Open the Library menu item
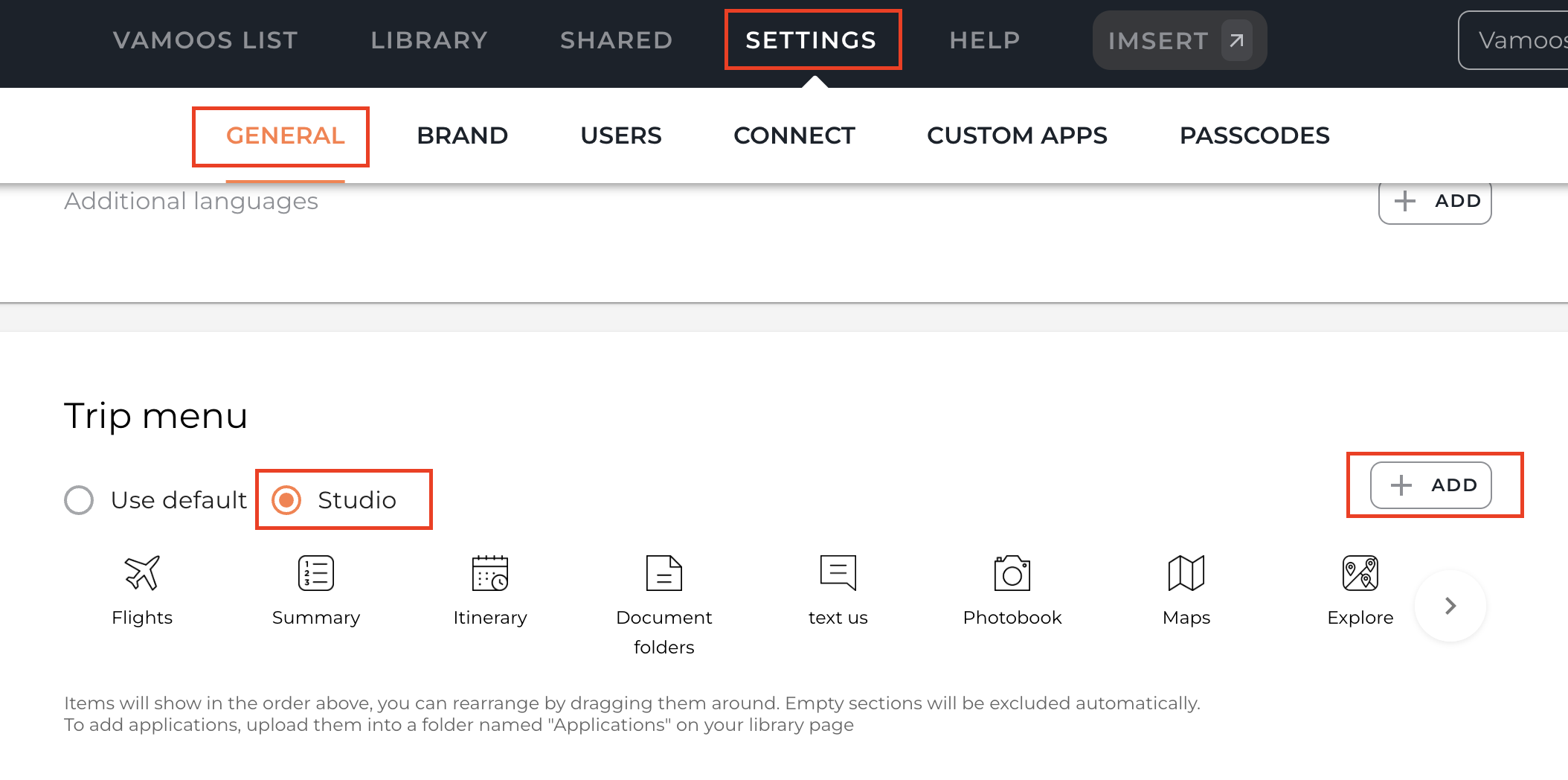 [429, 40]
